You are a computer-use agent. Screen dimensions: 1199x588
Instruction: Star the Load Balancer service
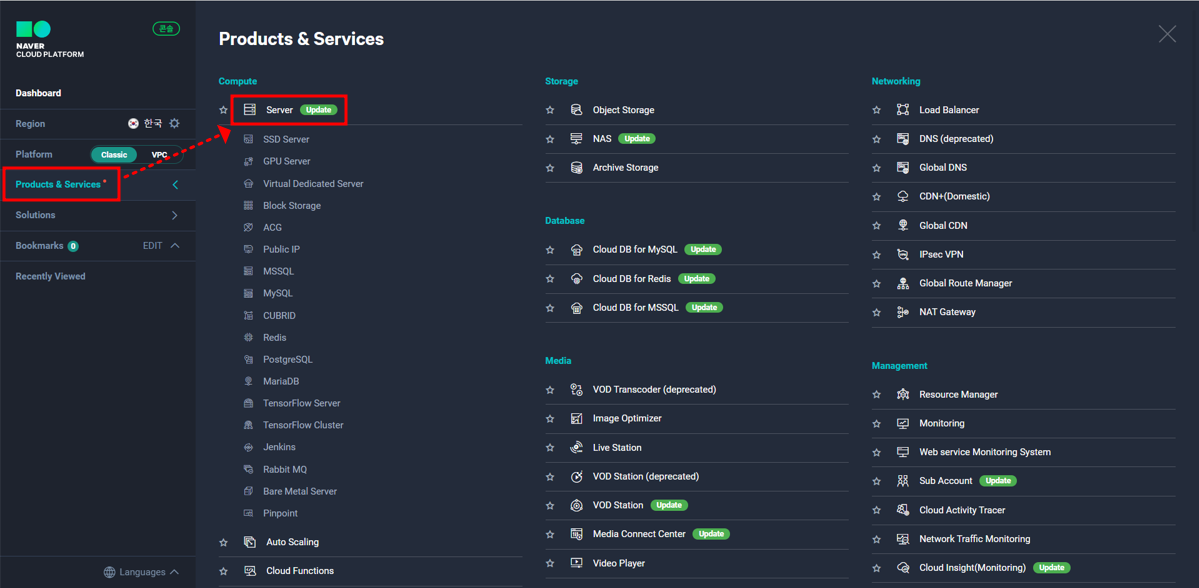click(x=876, y=110)
